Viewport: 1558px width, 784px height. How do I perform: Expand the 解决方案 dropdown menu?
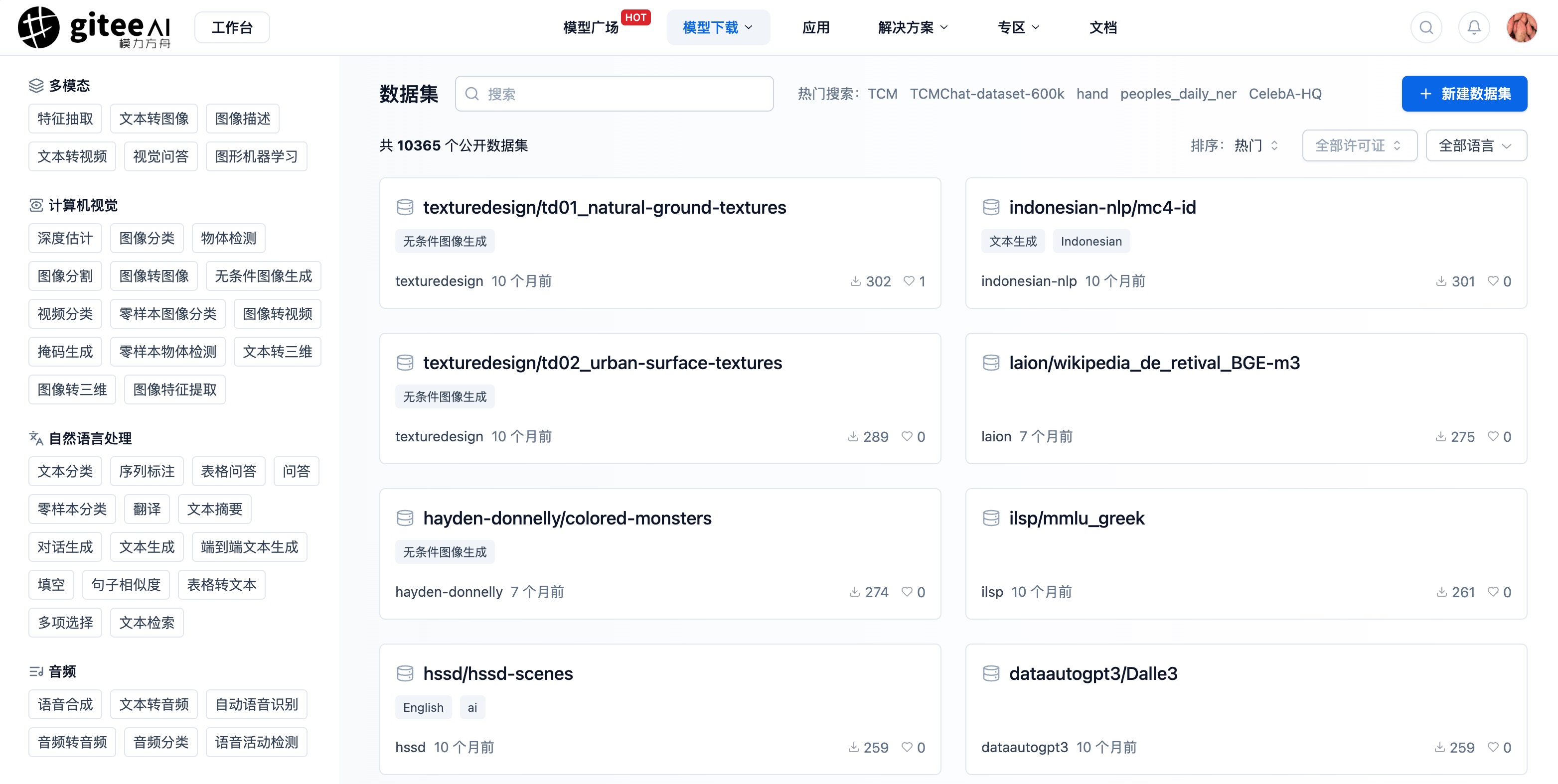click(x=913, y=27)
